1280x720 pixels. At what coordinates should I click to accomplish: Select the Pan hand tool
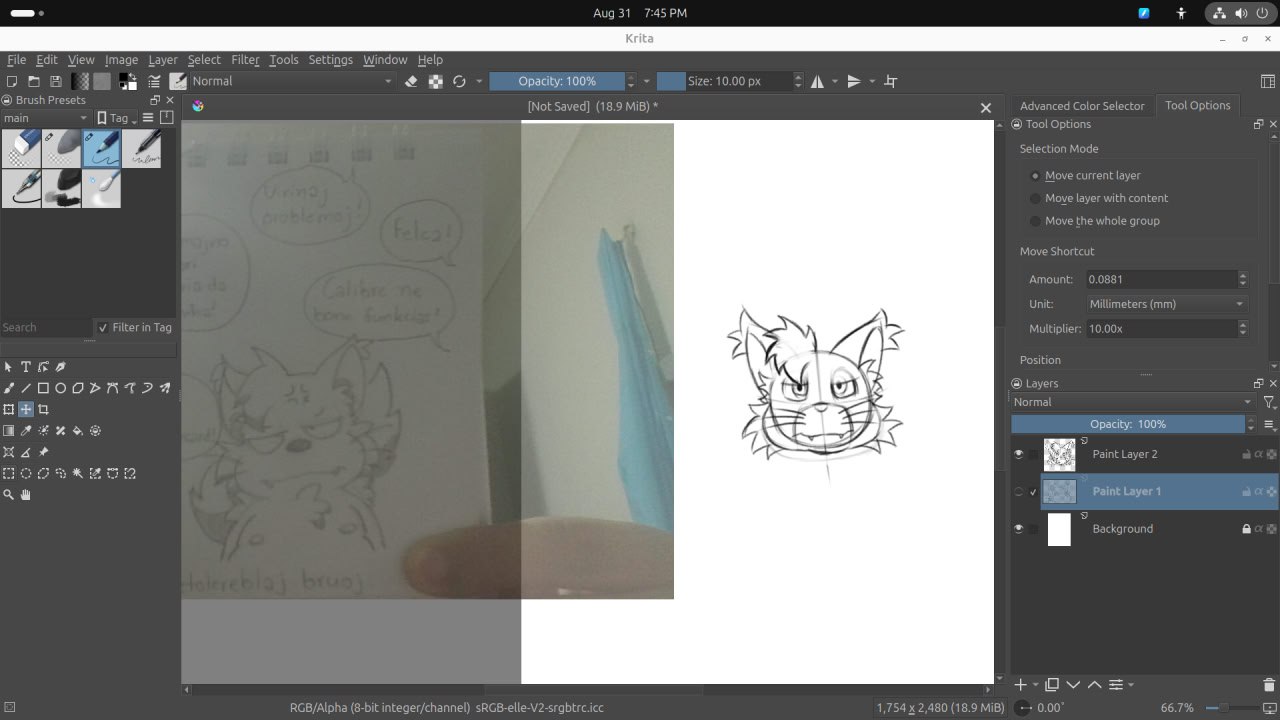click(x=26, y=494)
